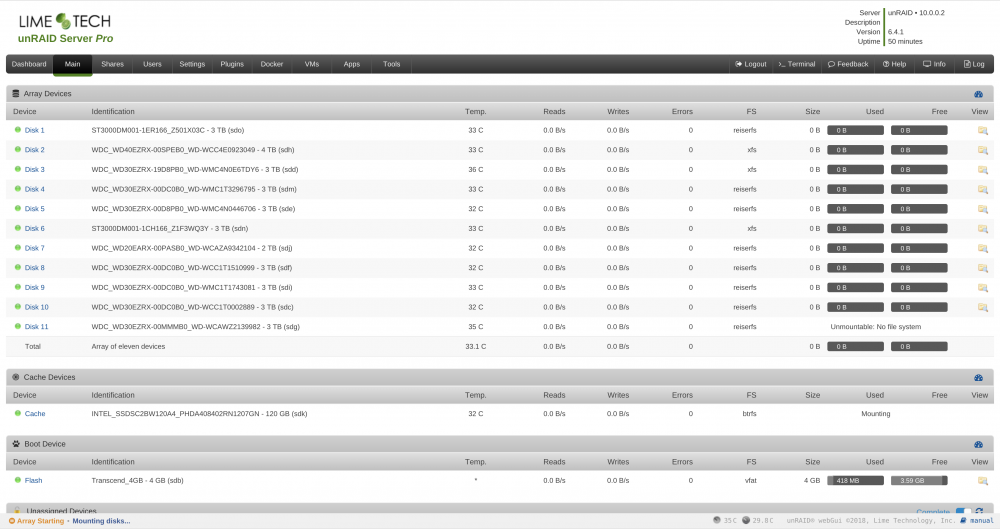Viewport: 1000px width, 529px height.
Task: Click the Boot Device section header
Action: 500,444
